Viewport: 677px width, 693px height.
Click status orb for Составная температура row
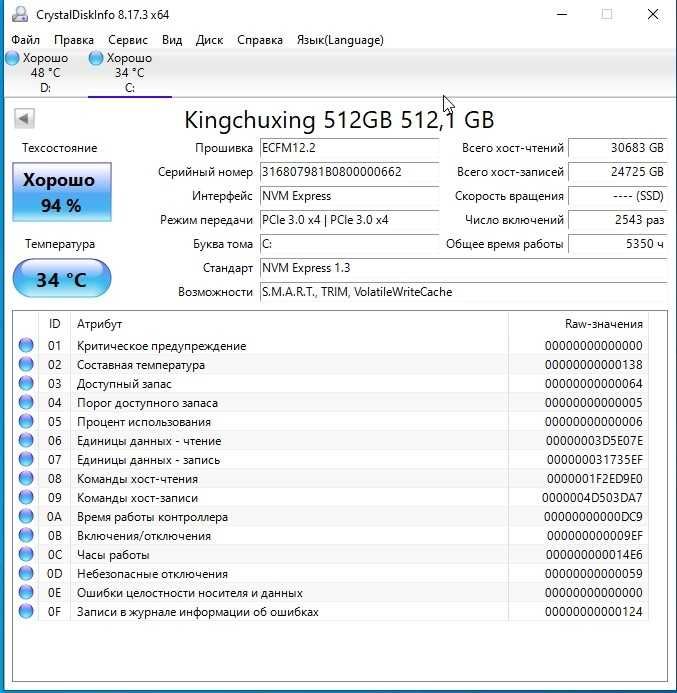26,364
